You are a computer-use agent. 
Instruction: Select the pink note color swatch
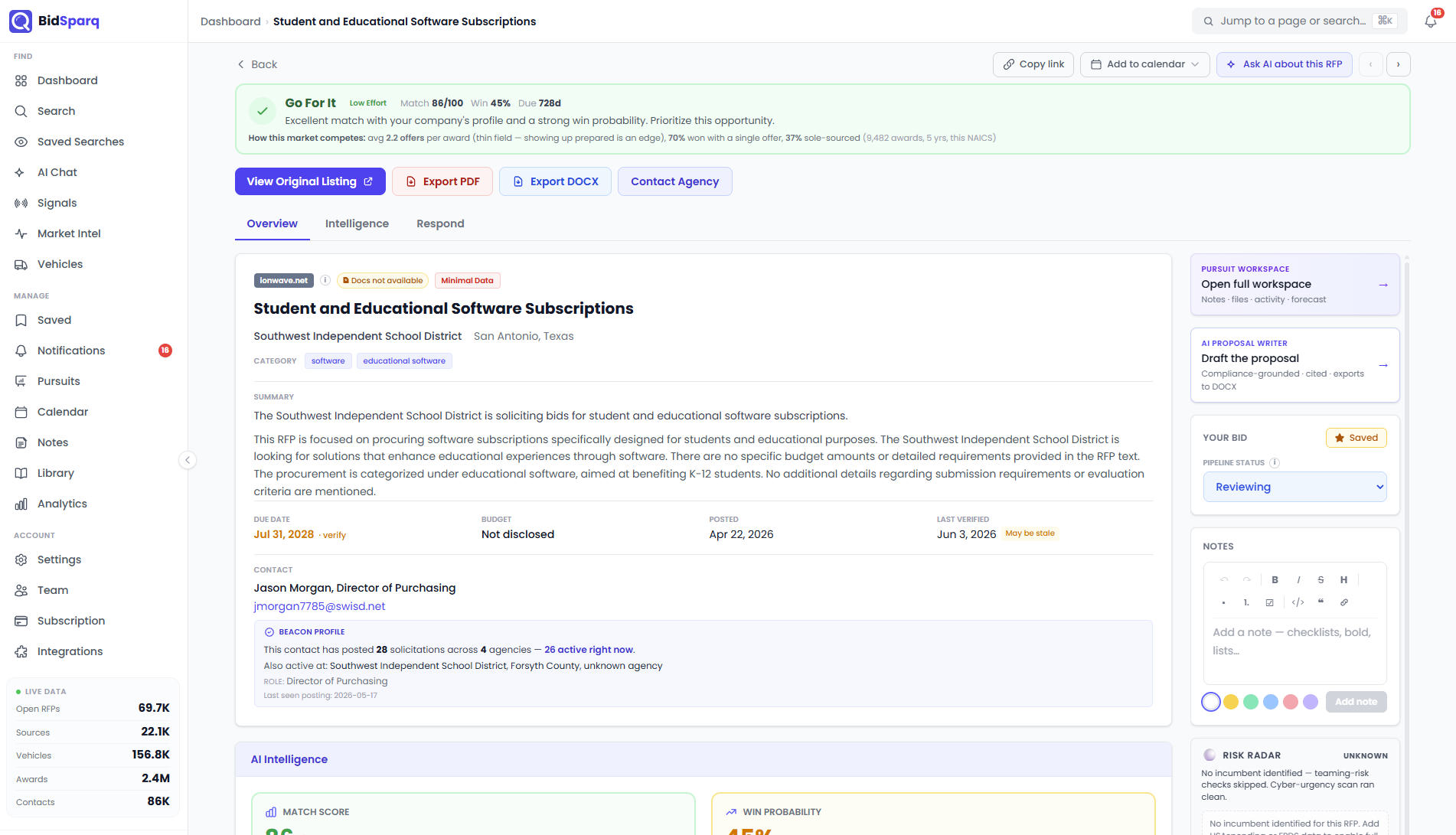pyautogui.click(x=1291, y=702)
